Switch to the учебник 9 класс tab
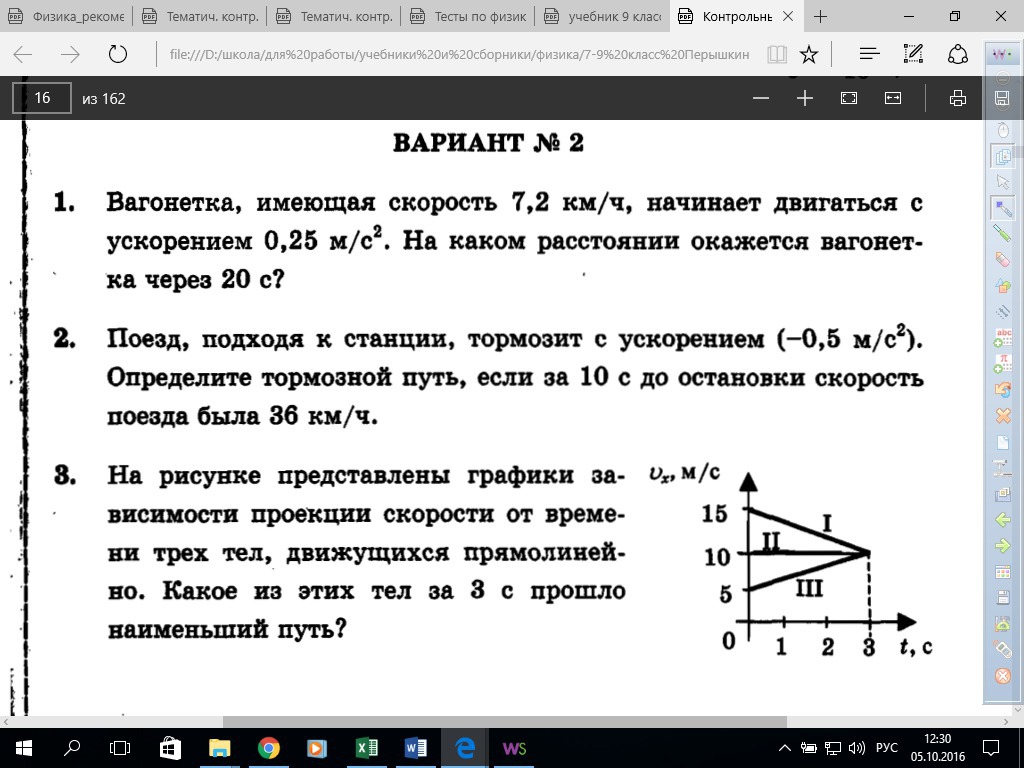The width and height of the screenshot is (1024, 768). point(603,17)
